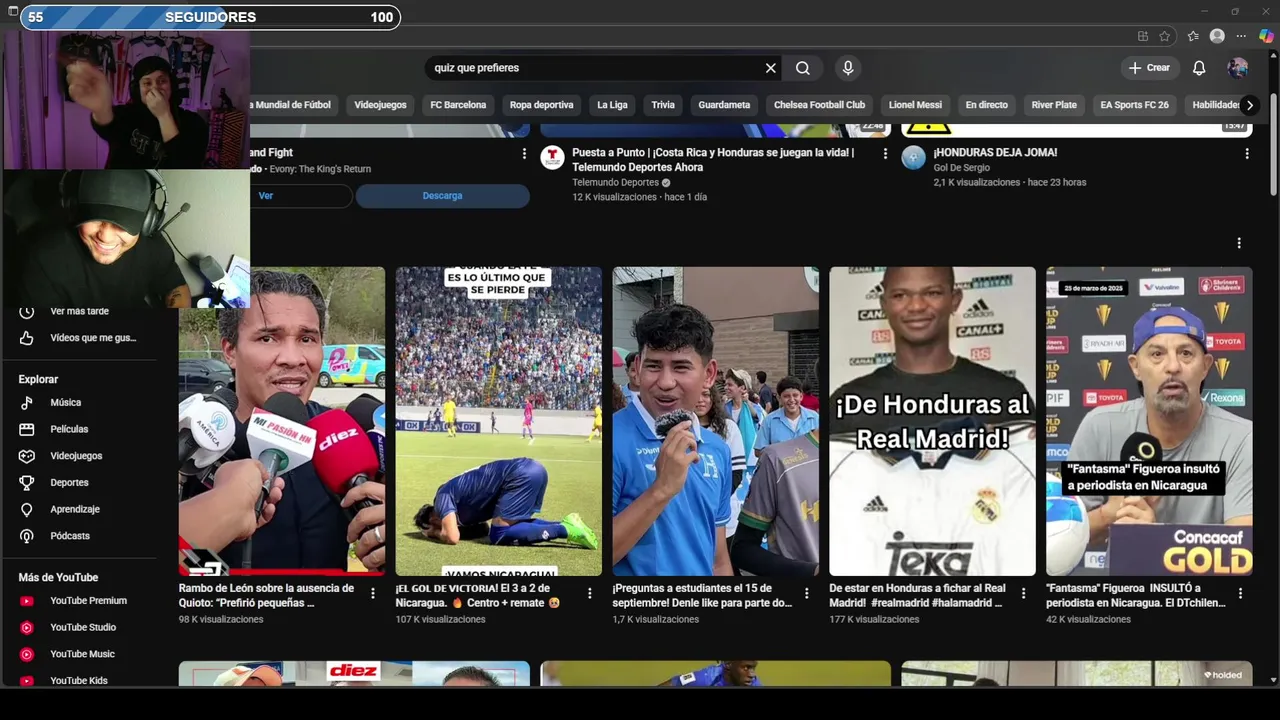Select Videojuegos filter chip
Viewport: 1280px width, 720px height.
380,105
